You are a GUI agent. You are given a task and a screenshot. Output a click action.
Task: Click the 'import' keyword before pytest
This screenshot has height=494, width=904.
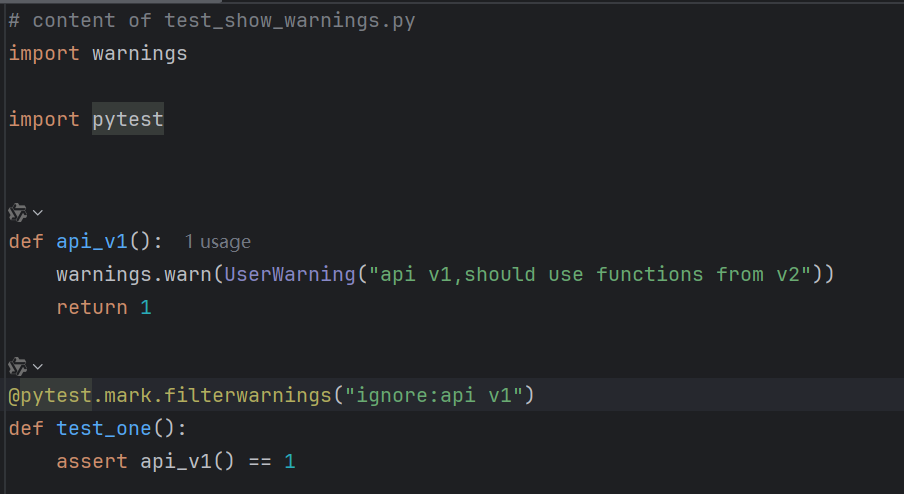click(44, 119)
